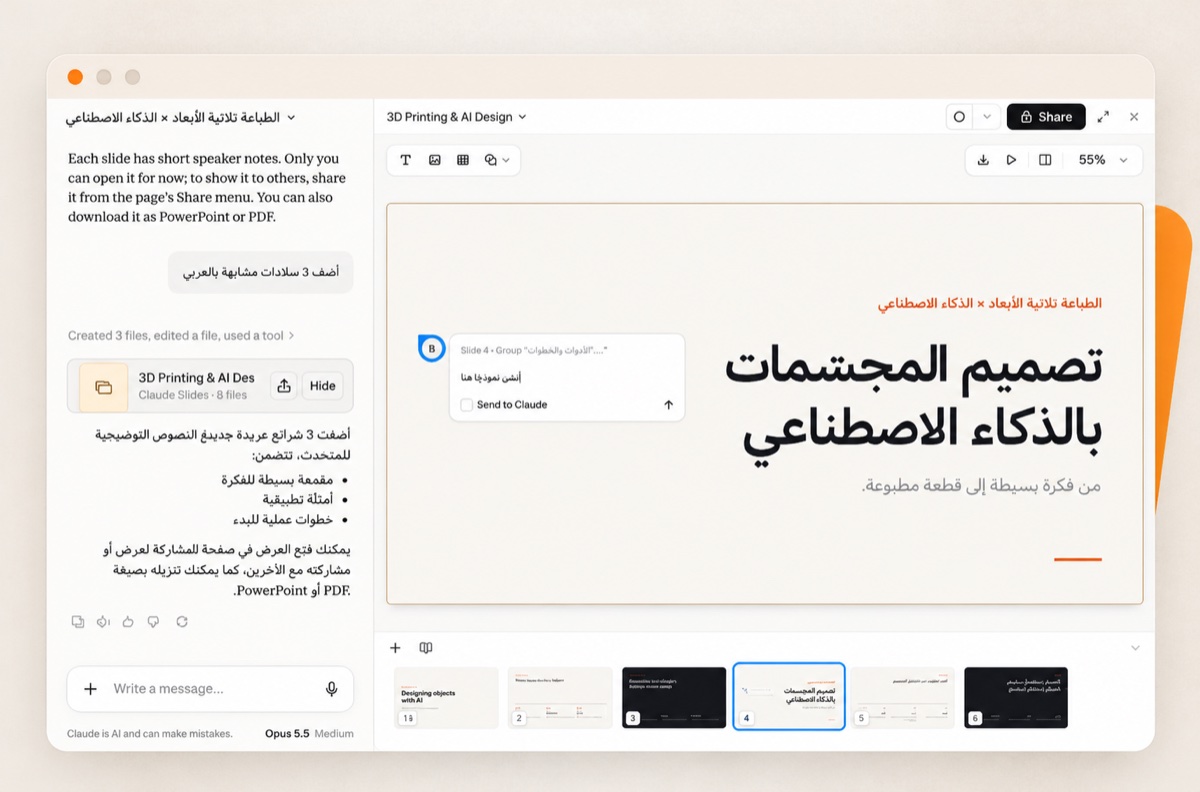The image size is (1200, 792).
Task: Click Hide on the file card
Action: [322, 386]
